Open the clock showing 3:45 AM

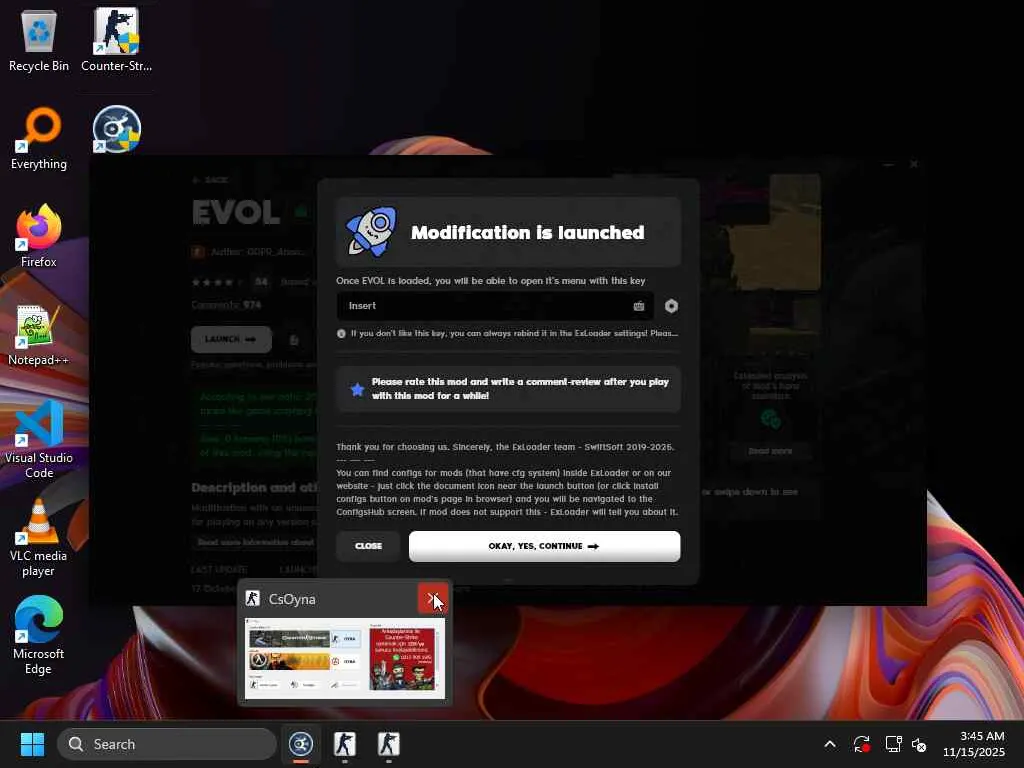pyautogui.click(x=974, y=744)
